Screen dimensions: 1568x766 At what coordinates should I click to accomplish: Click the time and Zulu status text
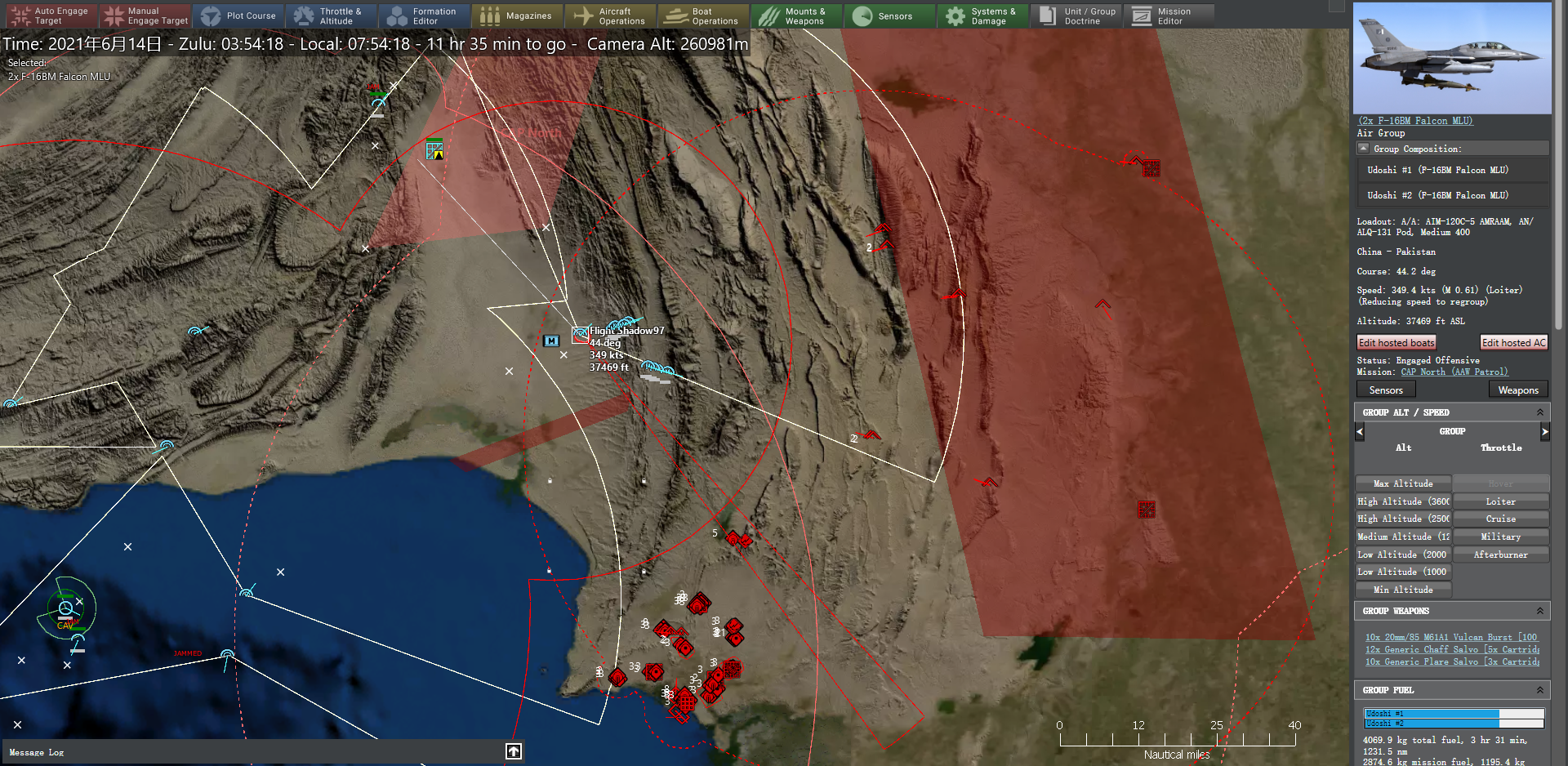pos(375,44)
